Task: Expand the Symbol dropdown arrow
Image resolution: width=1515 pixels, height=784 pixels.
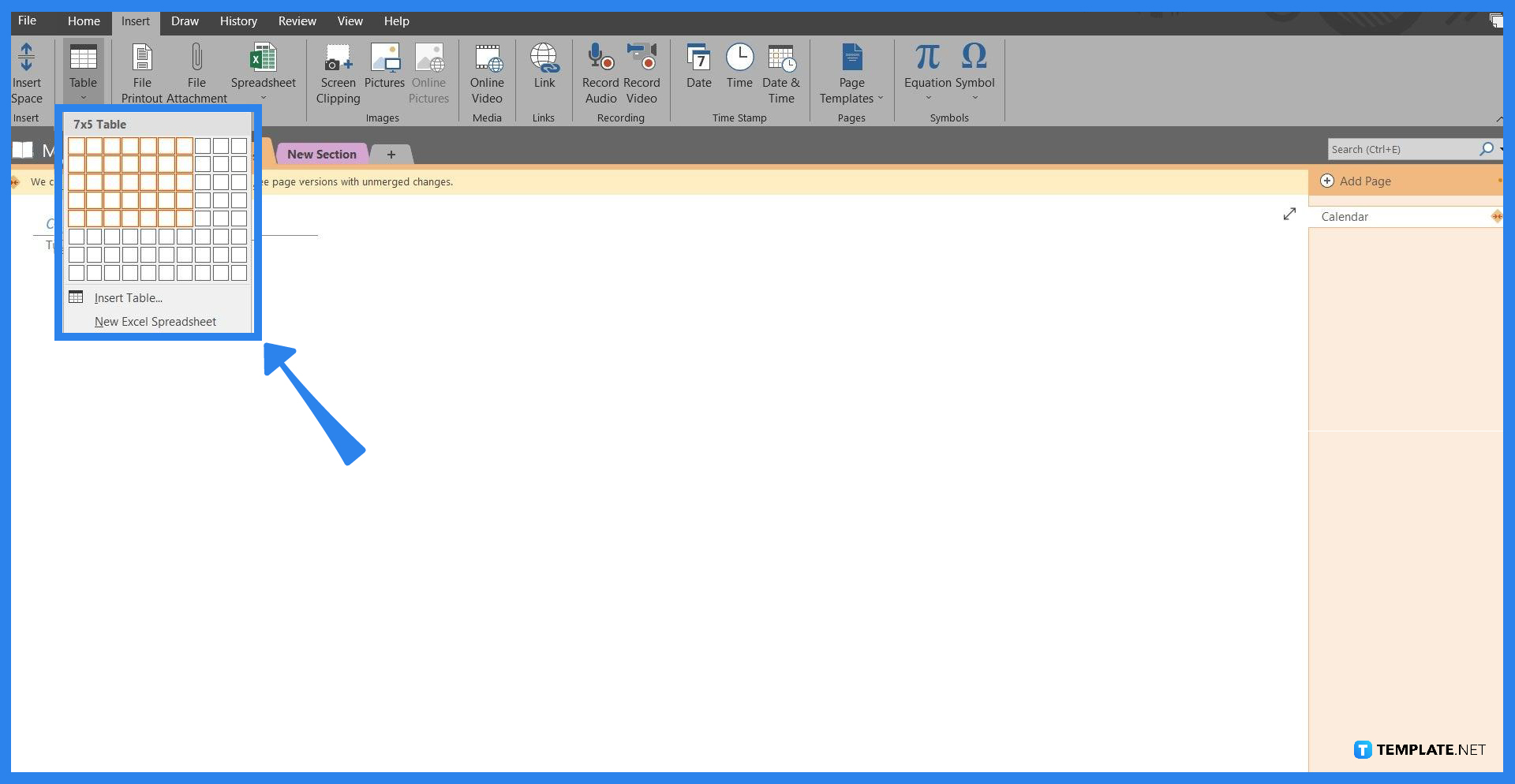Action: point(975,98)
